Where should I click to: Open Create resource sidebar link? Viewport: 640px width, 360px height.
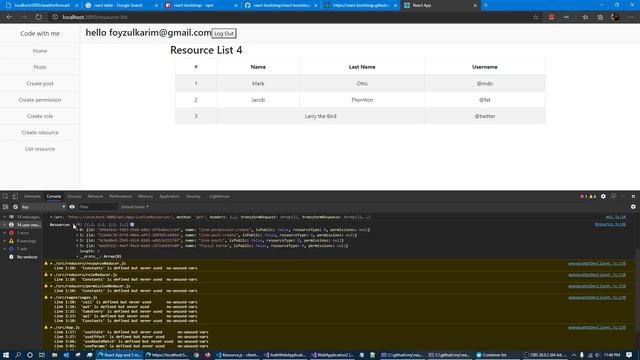[x=40, y=133]
